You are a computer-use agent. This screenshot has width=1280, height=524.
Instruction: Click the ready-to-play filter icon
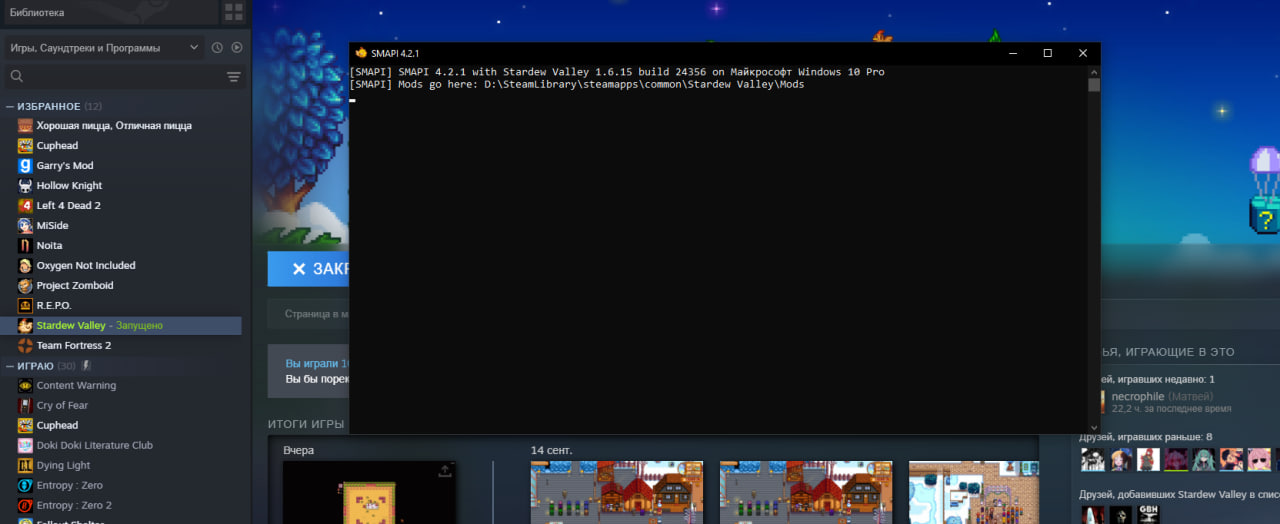click(237, 47)
